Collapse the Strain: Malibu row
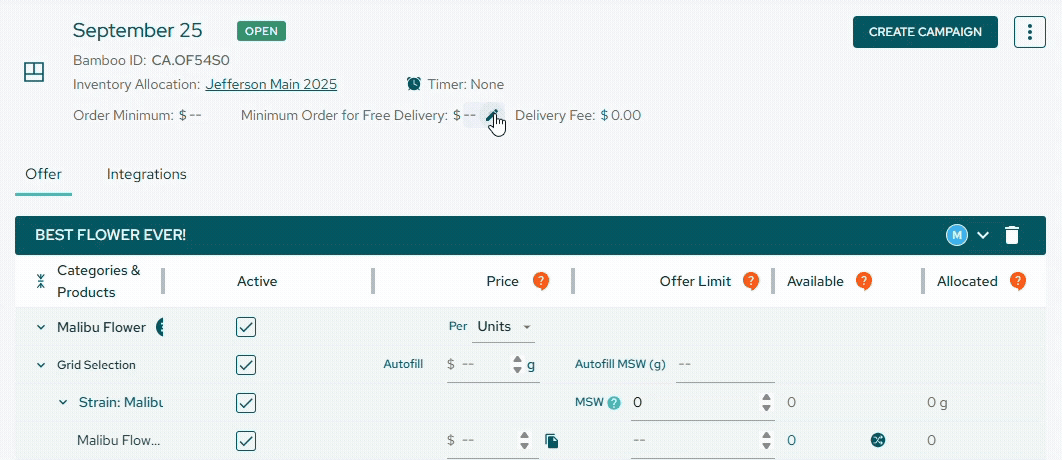Viewport: 1062px width, 460px height. click(63, 402)
